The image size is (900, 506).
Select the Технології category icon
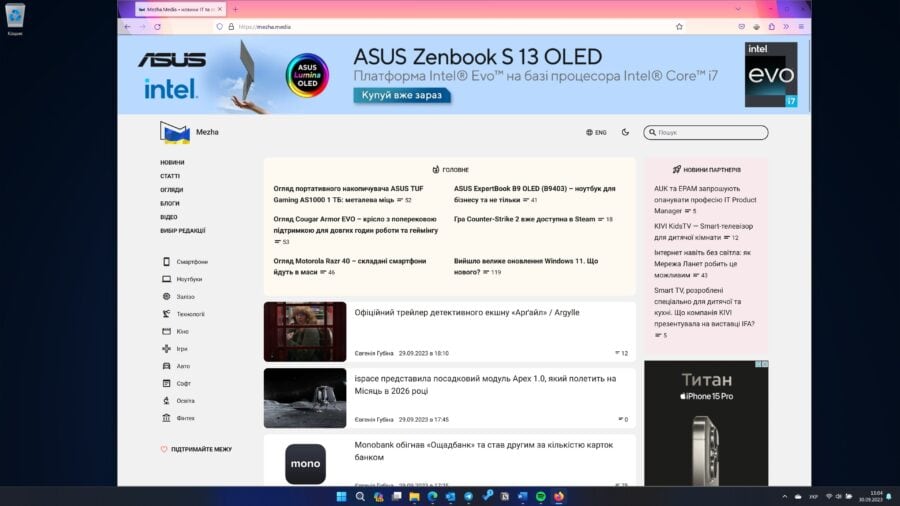pyautogui.click(x=166, y=314)
